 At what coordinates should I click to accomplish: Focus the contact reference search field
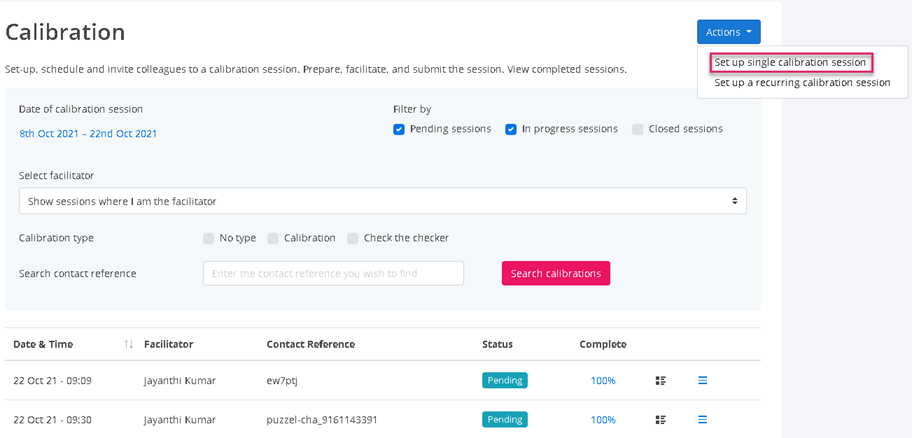pyautogui.click(x=333, y=273)
